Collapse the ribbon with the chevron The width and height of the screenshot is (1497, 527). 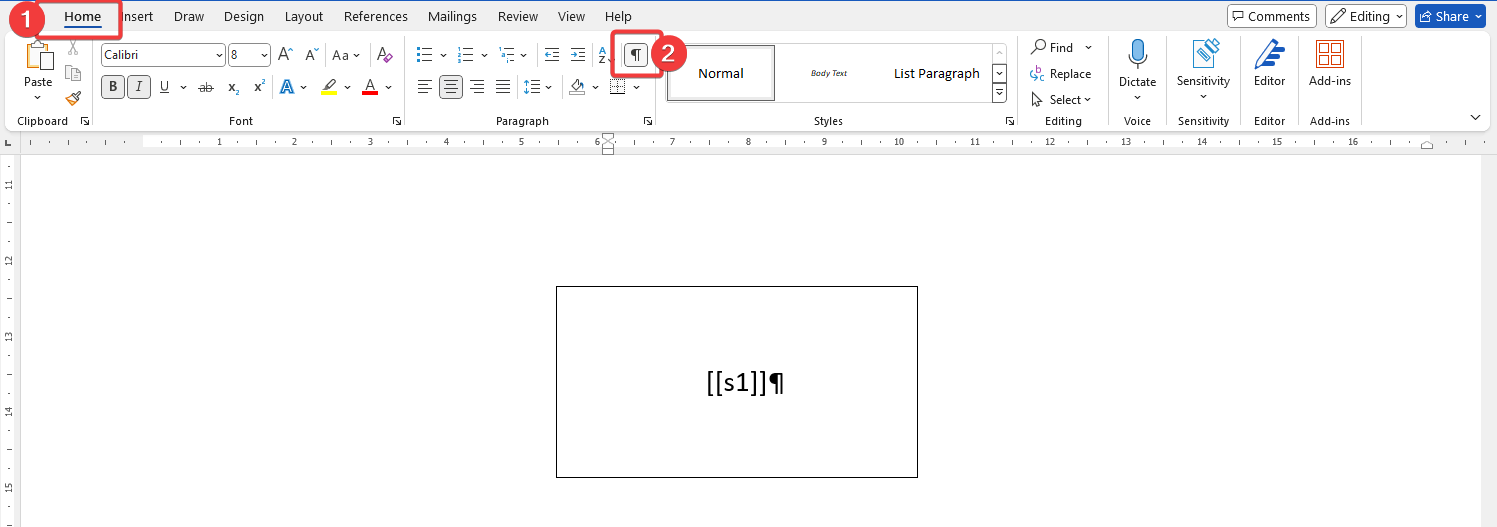(x=1476, y=118)
